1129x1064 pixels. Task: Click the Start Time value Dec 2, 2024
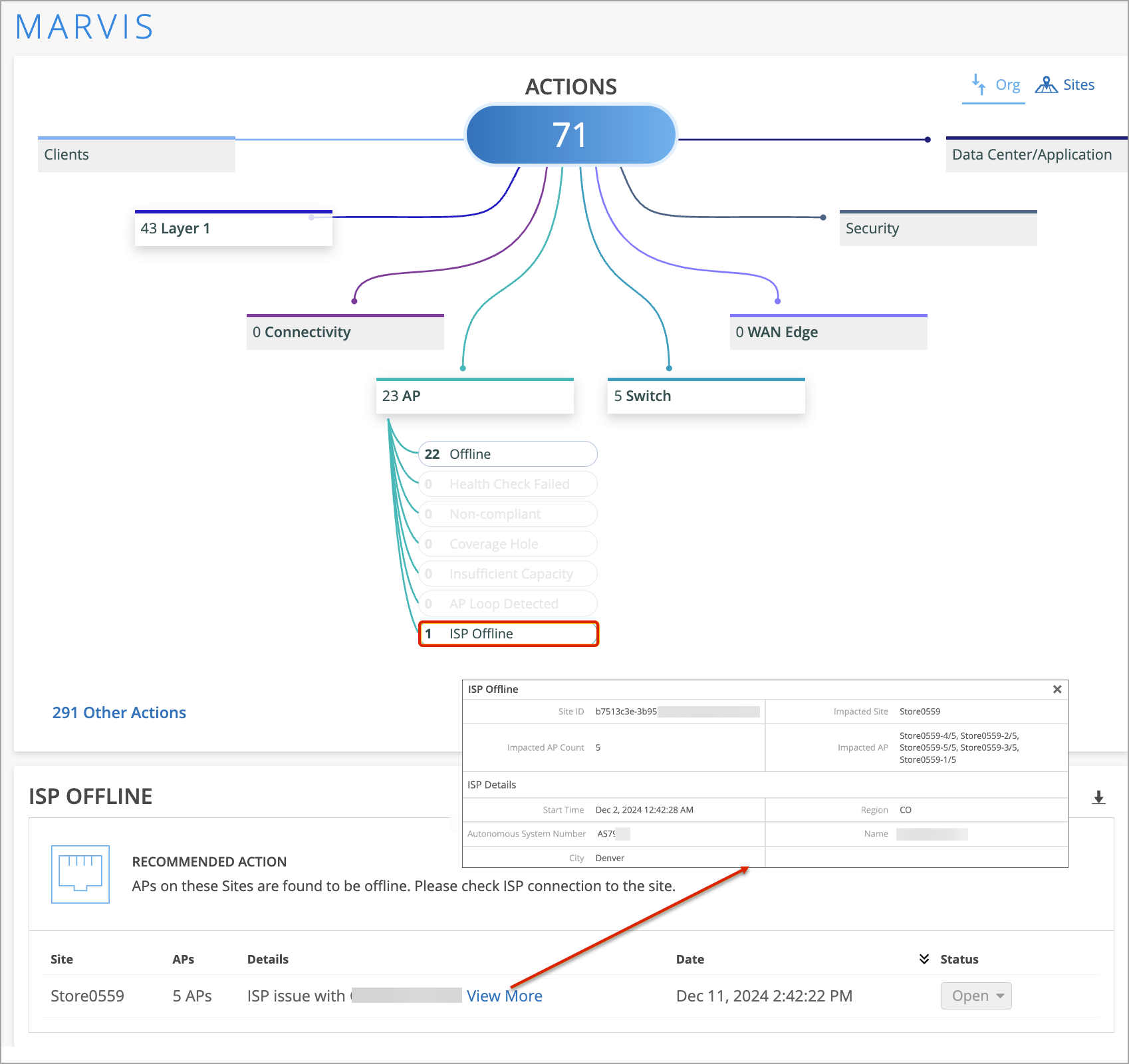click(x=644, y=810)
